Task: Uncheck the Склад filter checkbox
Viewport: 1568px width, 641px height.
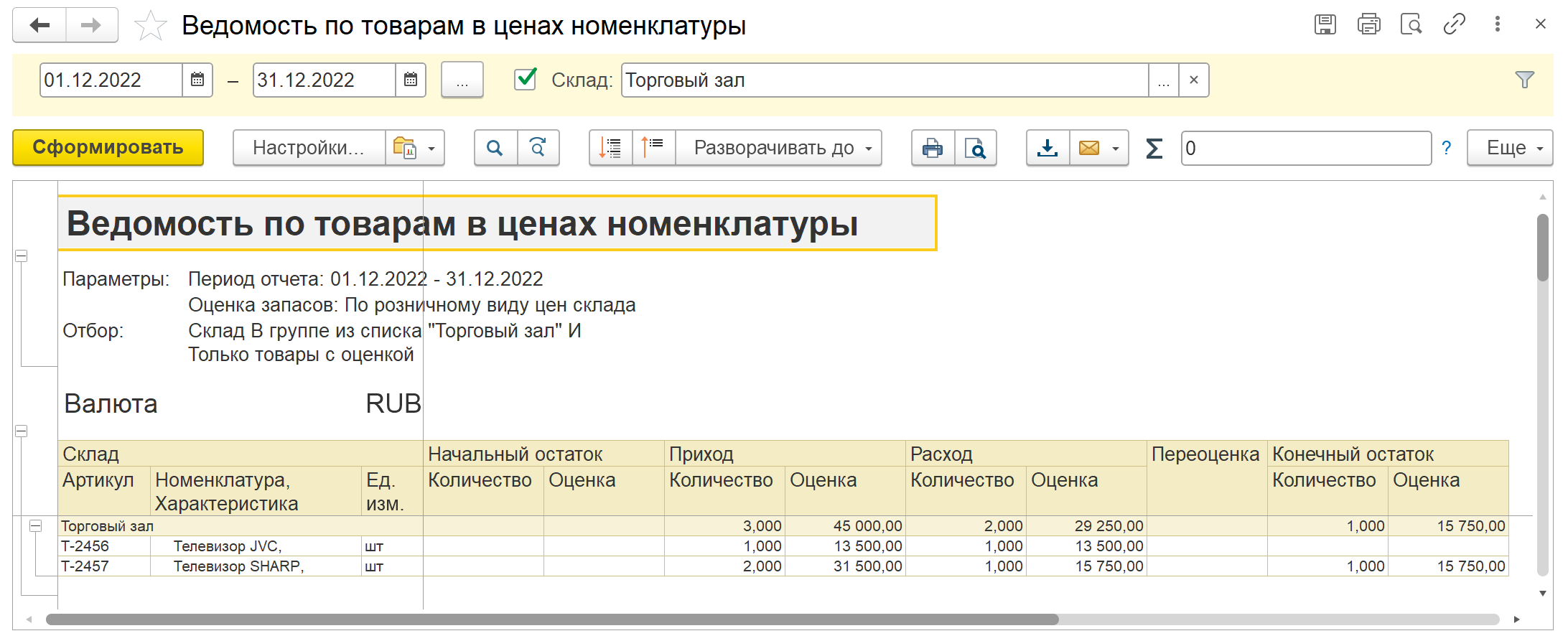Action: (x=526, y=79)
